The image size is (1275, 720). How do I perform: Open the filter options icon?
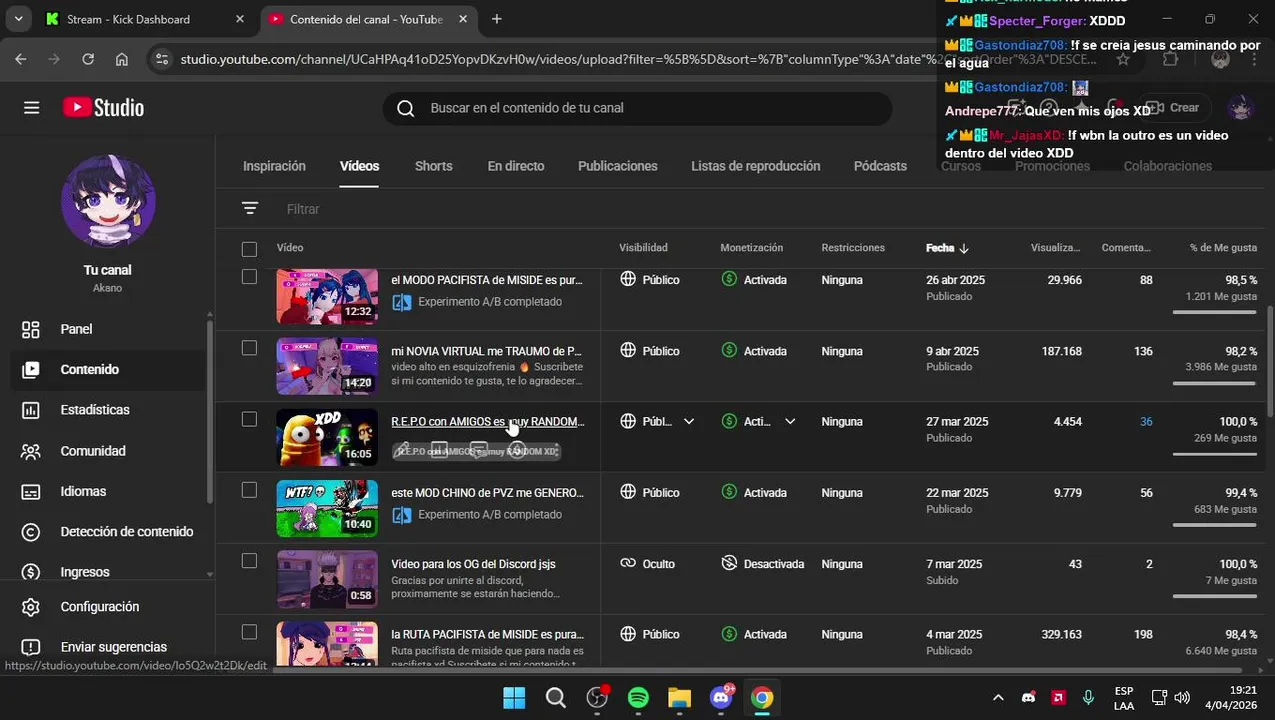pos(250,208)
